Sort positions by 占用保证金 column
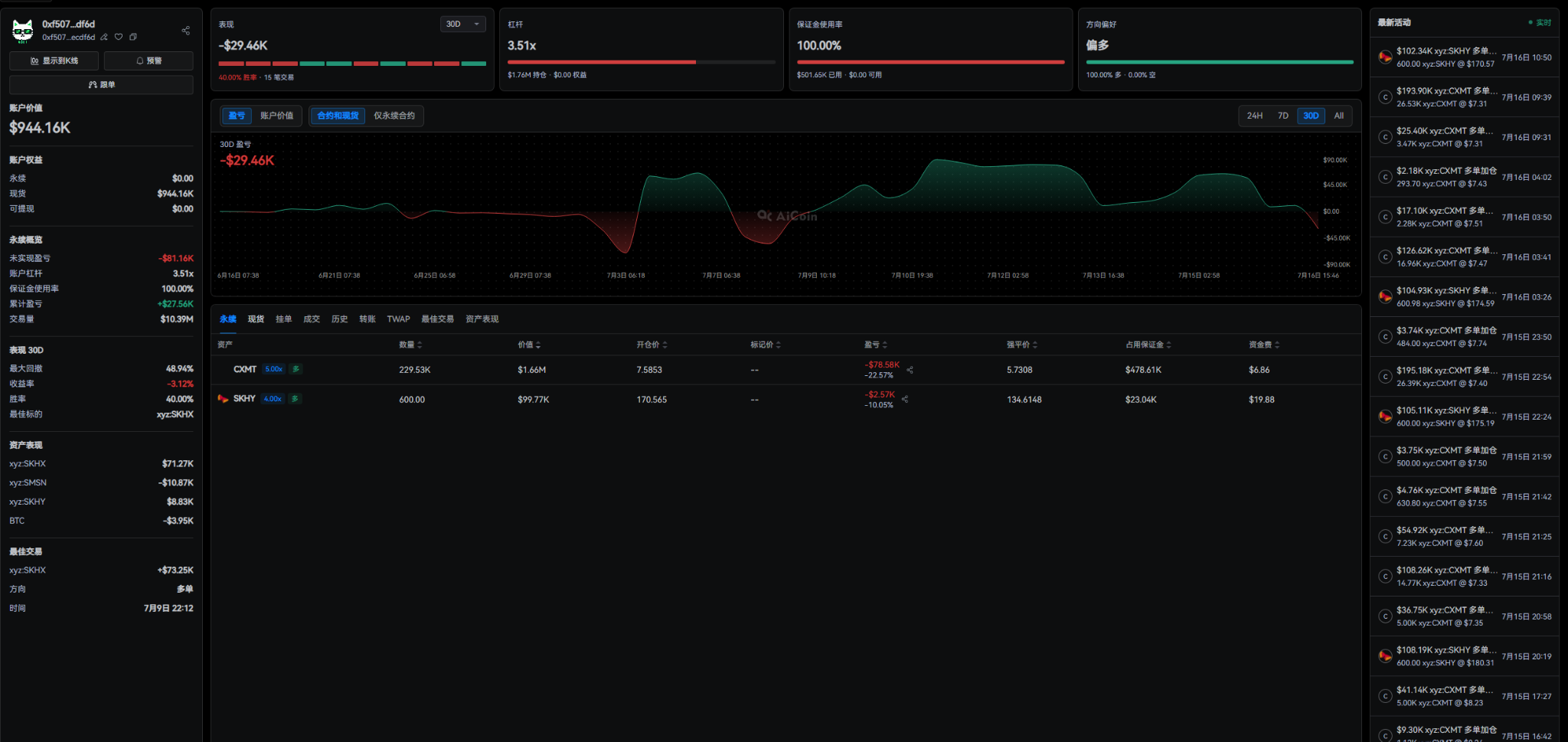 [x=1148, y=345]
